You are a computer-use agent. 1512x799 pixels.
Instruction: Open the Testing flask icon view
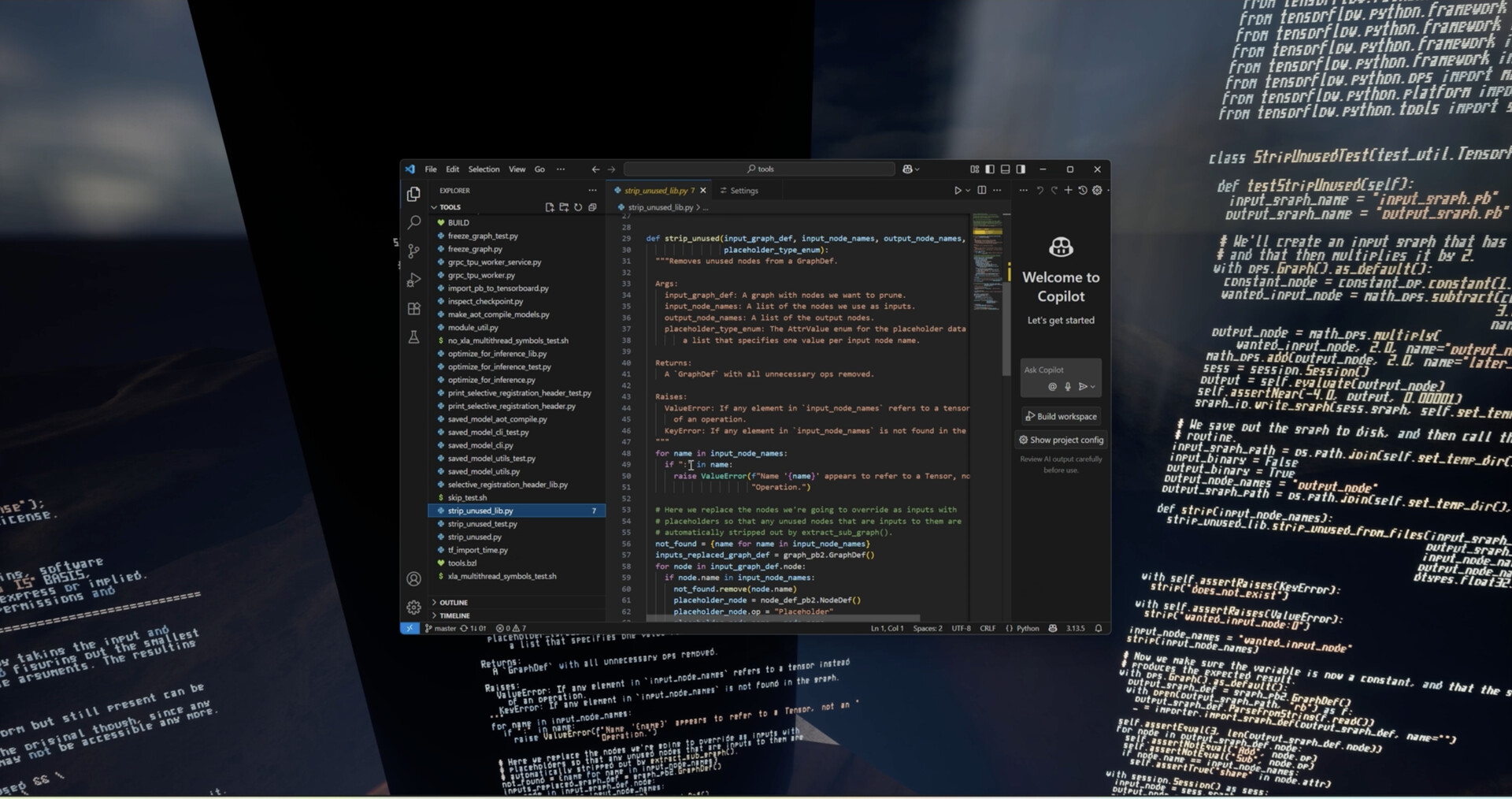[x=413, y=337]
